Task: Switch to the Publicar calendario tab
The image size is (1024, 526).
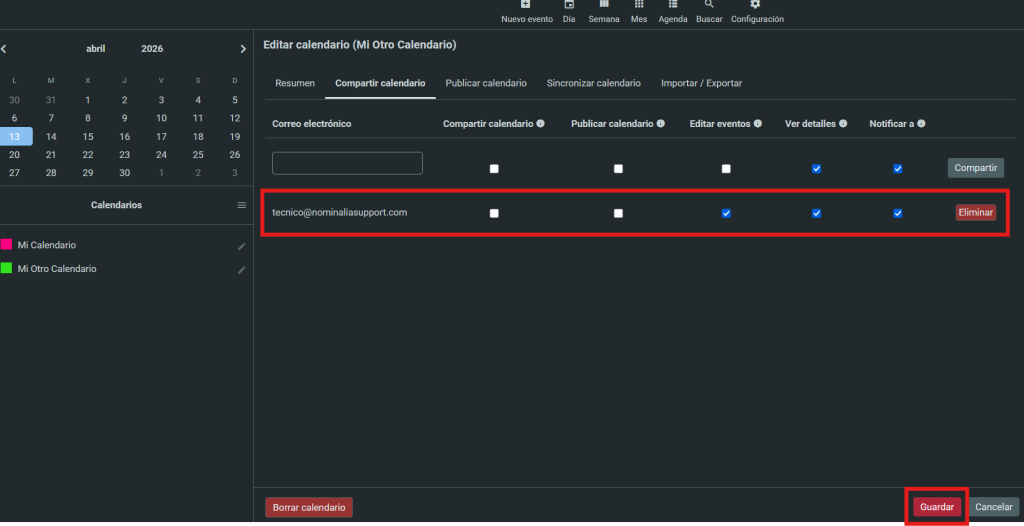Action: click(x=486, y=83)
